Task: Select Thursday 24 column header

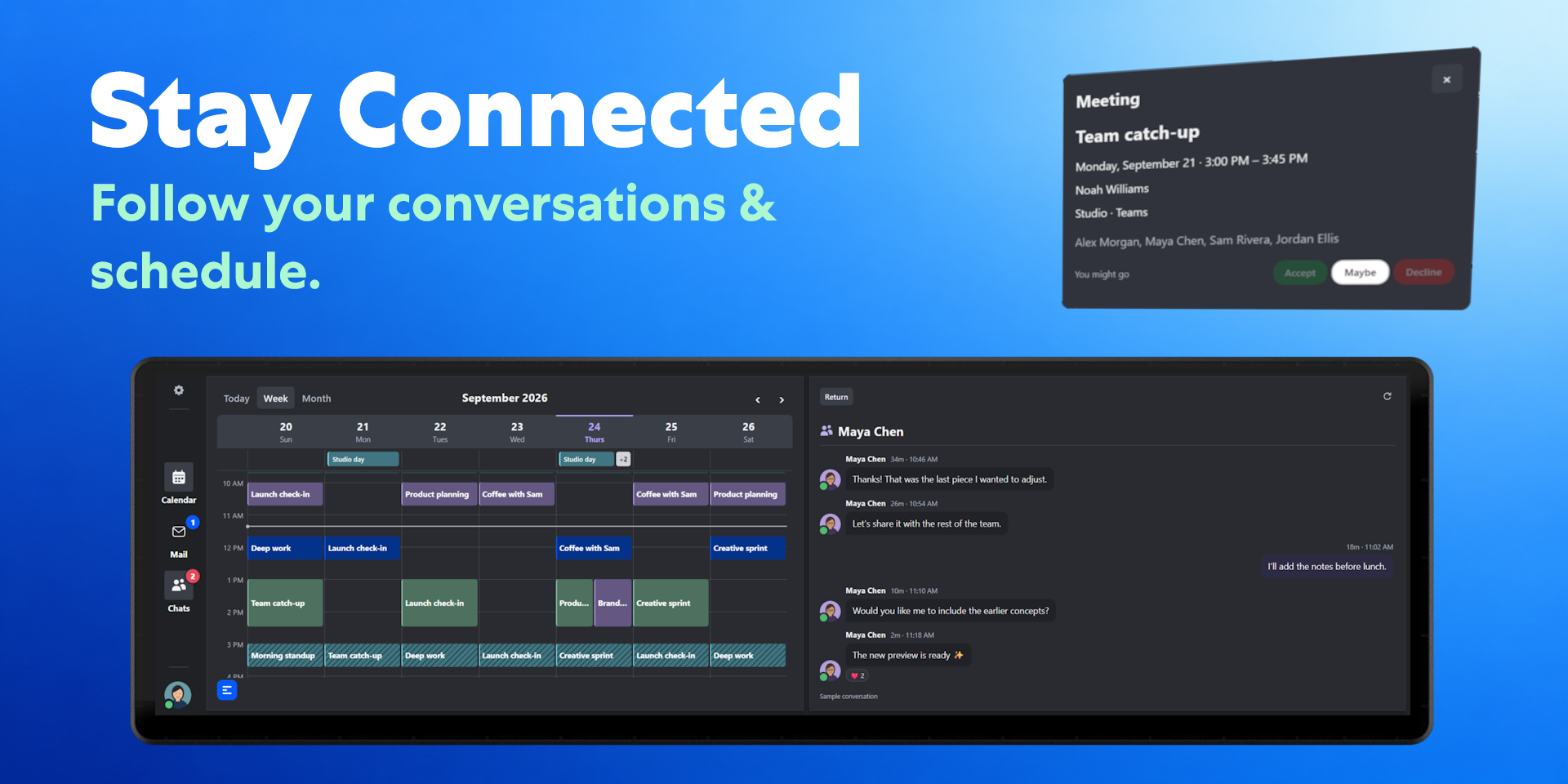Action: (594, 432)
